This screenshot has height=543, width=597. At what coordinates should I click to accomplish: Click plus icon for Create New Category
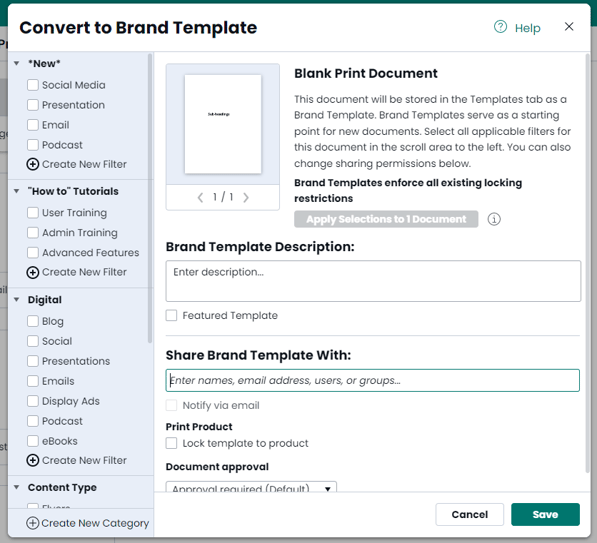pos(32,523)
